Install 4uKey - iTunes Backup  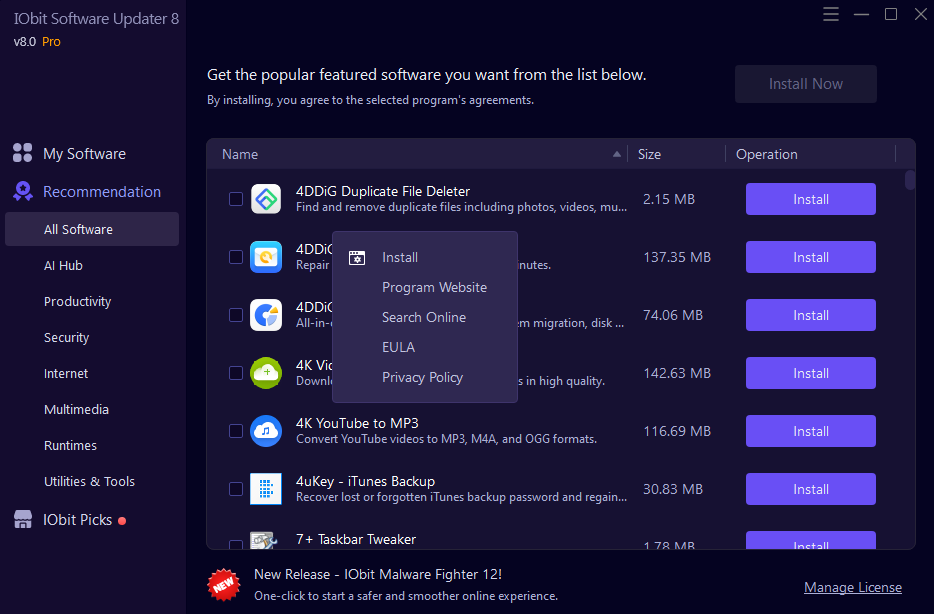point(811,489)
